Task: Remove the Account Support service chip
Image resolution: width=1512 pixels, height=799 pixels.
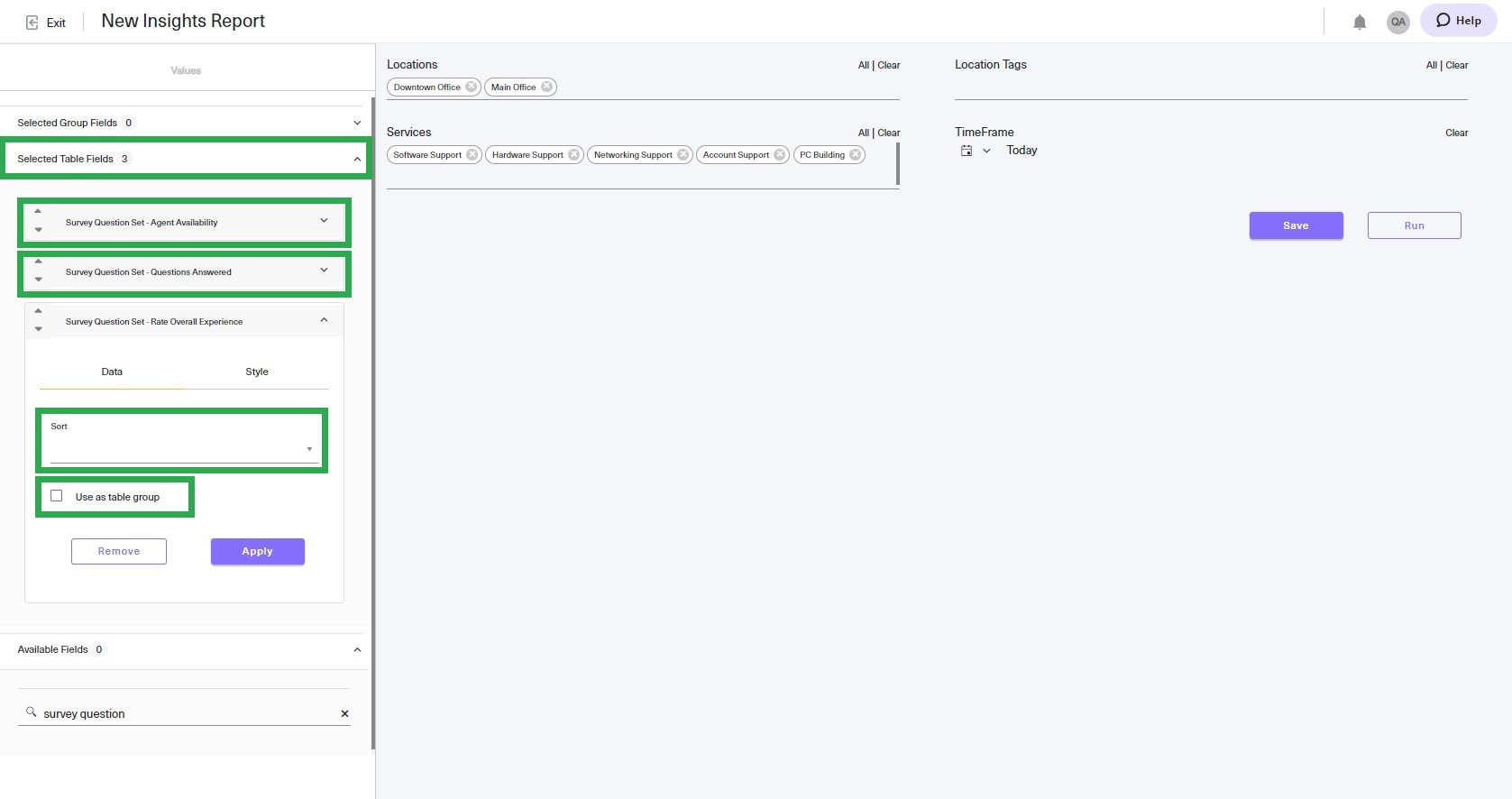Action: [x=780, y=154]
